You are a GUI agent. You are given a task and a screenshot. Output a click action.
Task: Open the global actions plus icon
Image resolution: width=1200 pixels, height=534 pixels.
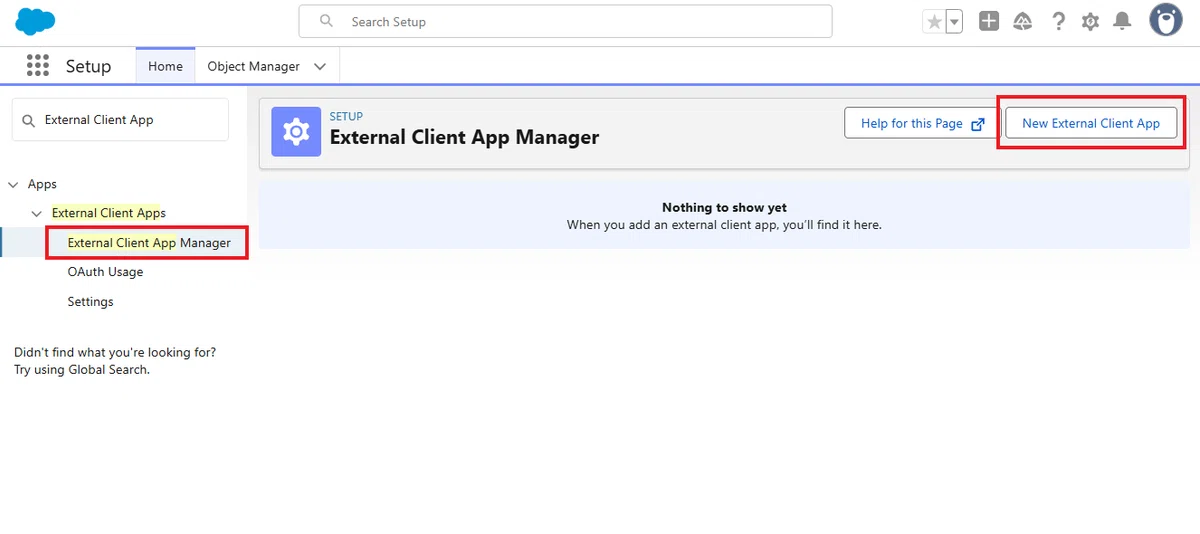click(989, 21)
